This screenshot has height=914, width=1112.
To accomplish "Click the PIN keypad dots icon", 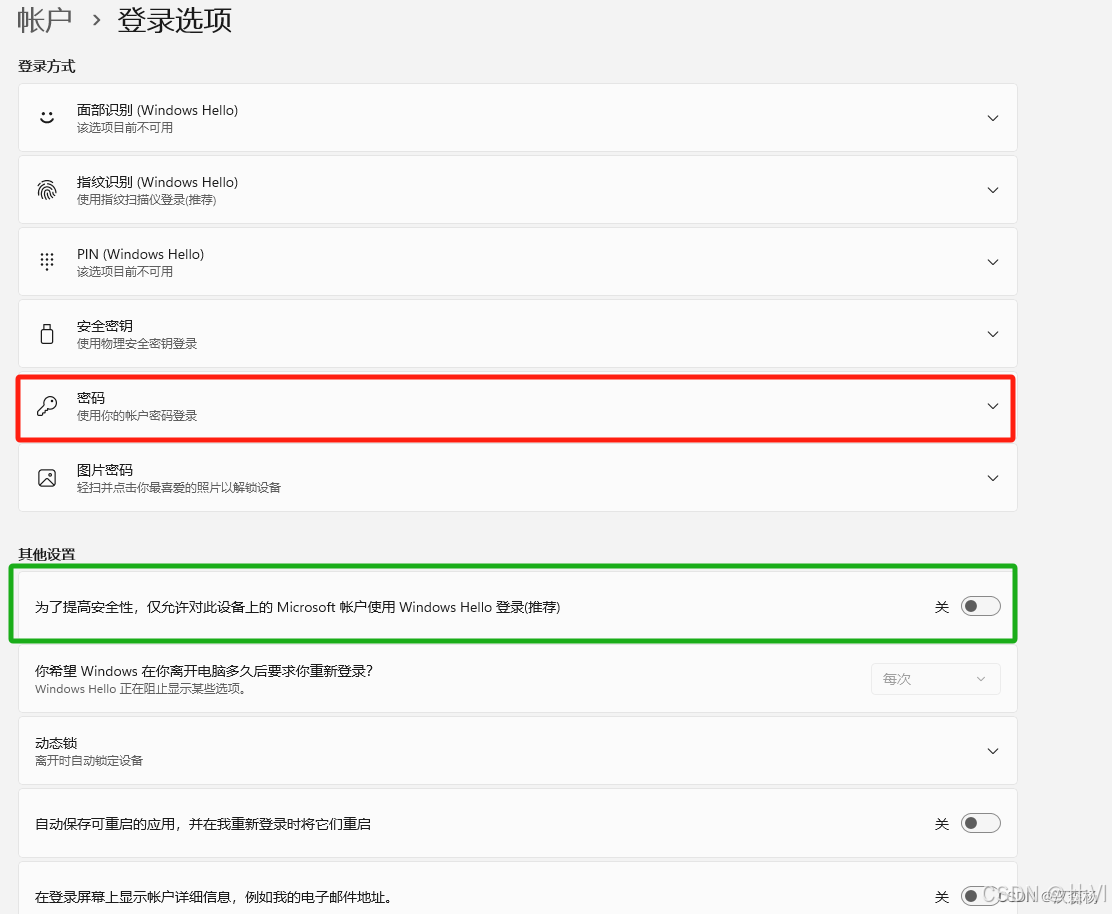I will (x=47, y=262).
